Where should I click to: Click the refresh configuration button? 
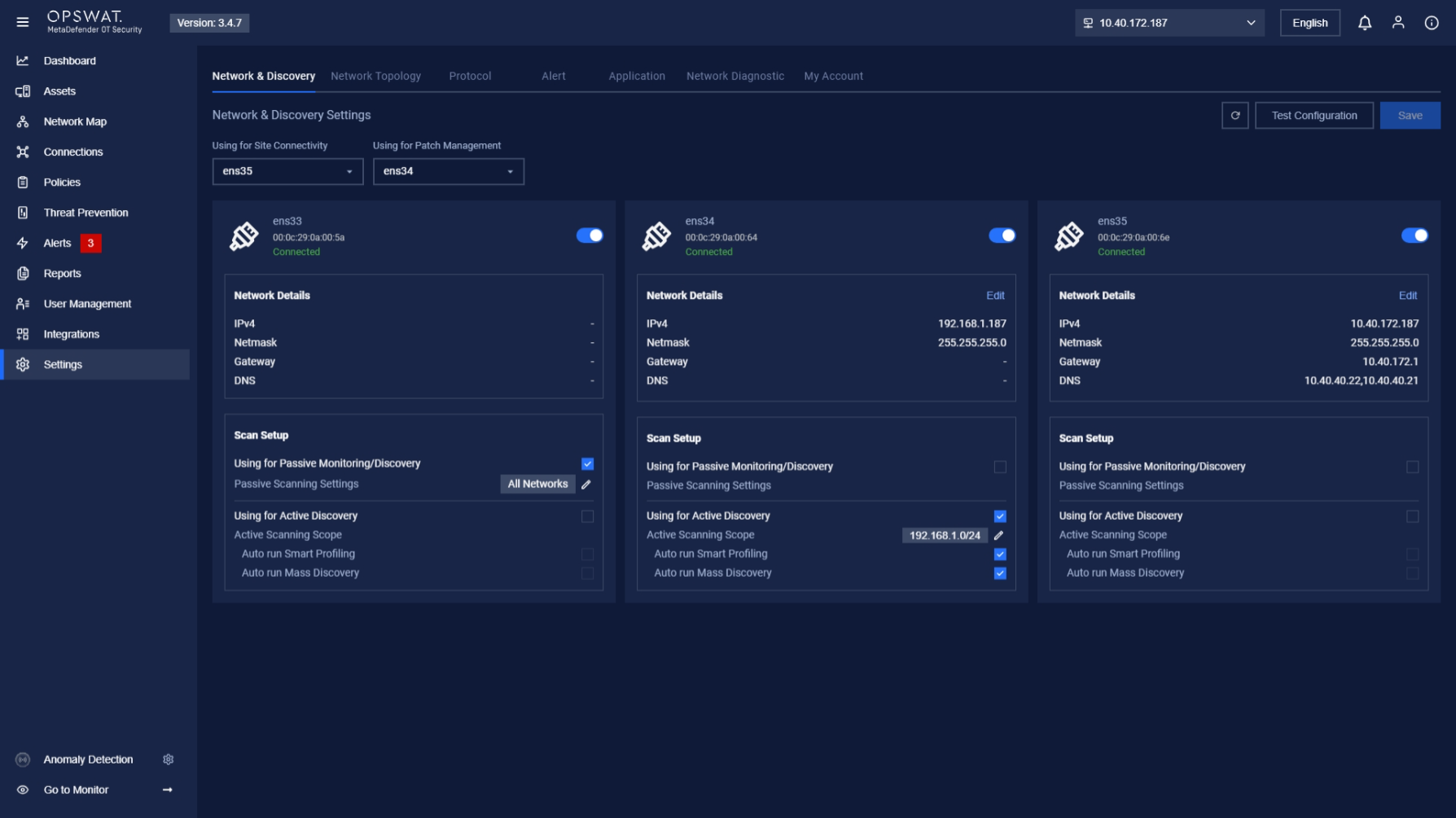coord(1235,116)
